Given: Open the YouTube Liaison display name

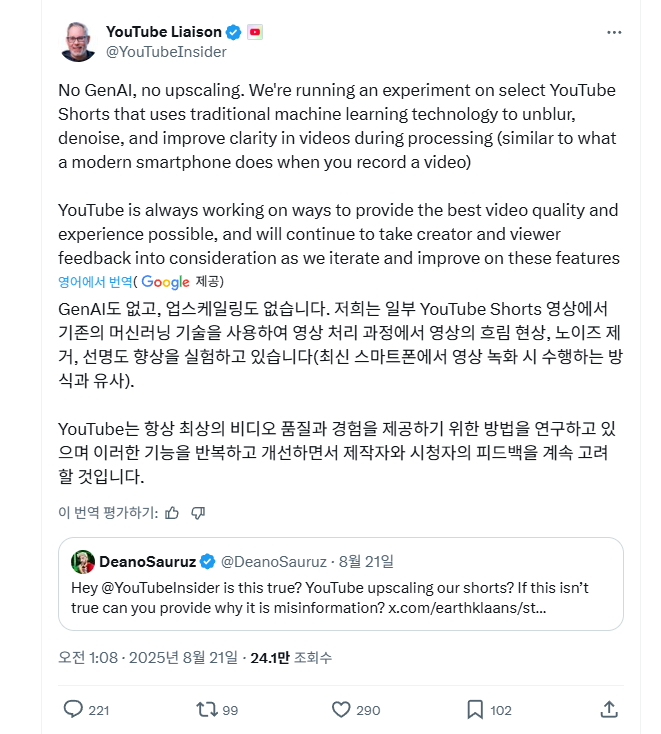Looking at the screenshot, I should (164, 32).
